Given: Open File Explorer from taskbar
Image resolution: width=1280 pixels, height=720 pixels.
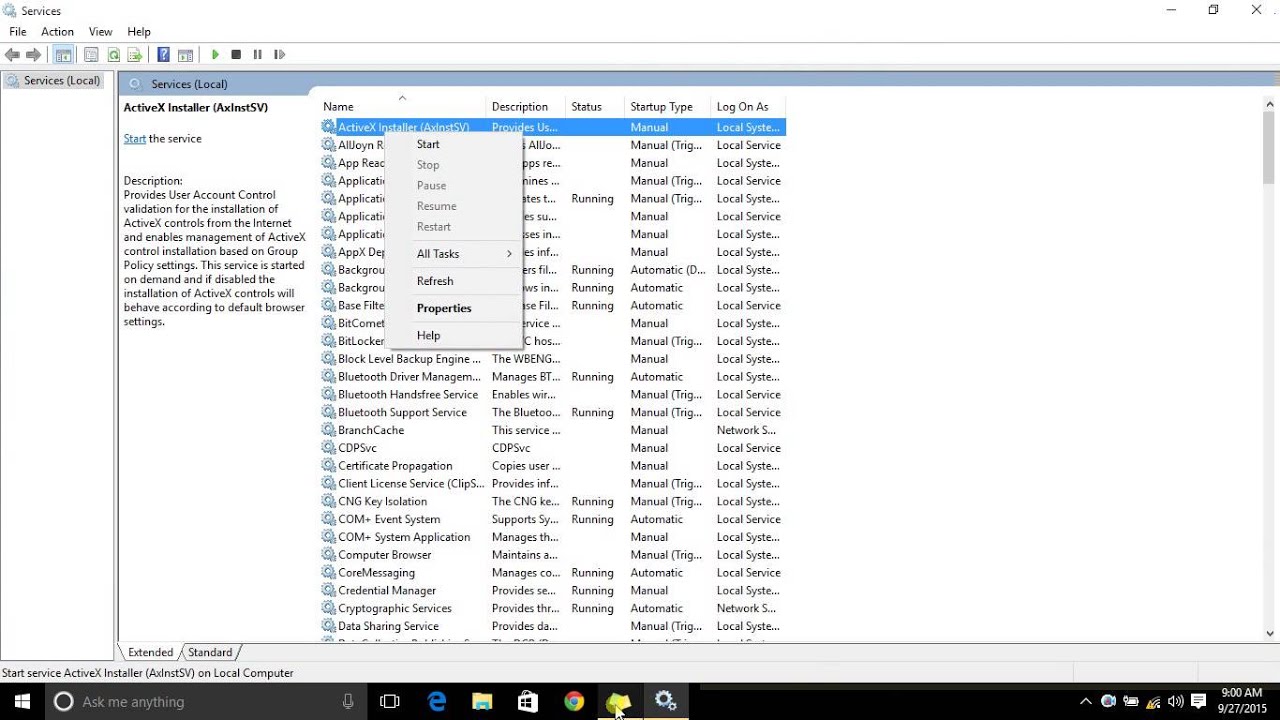Looking at the screenshot, I should tap(482, 701).
